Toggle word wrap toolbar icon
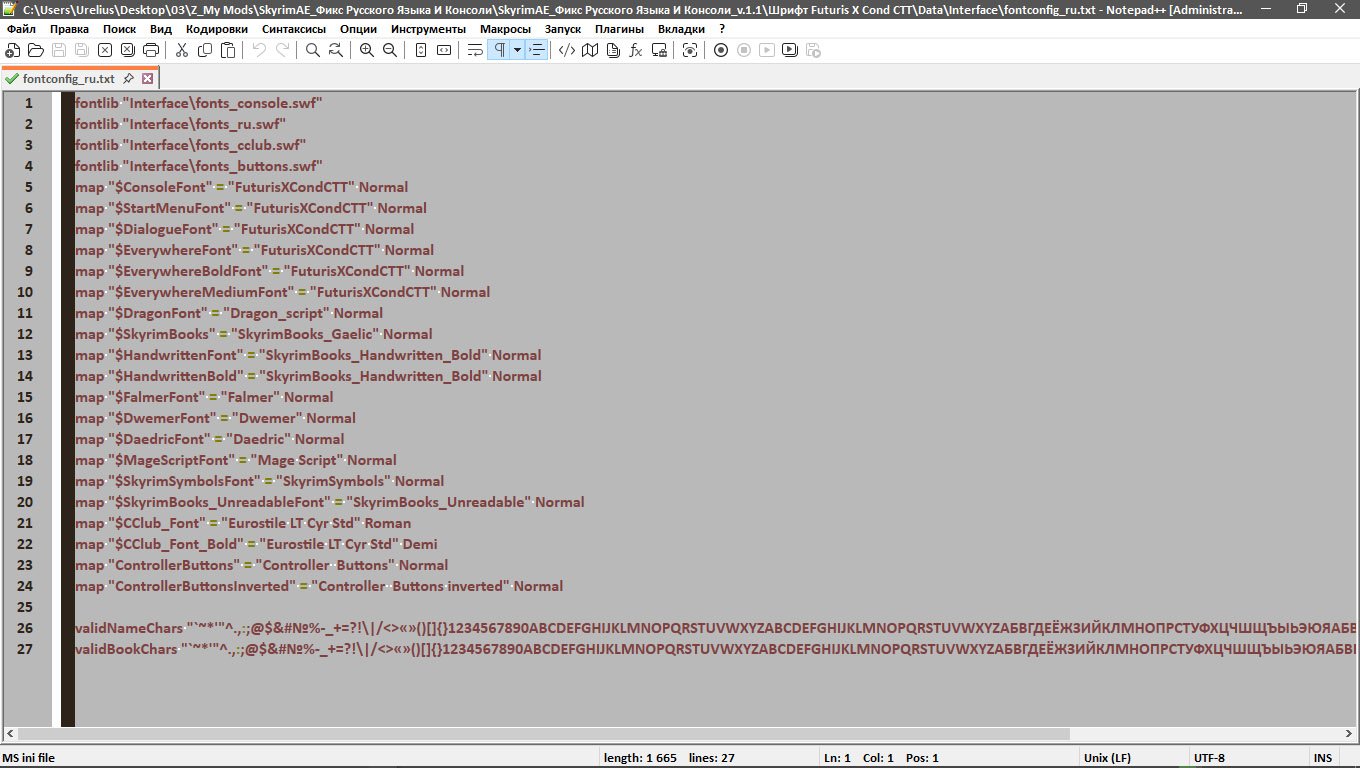Viewport: 1360px width, 768px height. [x=475, y=50]
